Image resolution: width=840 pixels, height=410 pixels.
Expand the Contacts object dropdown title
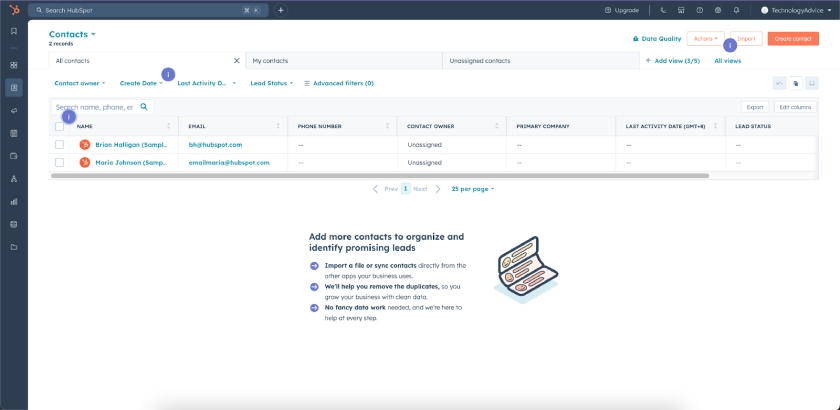(x=72, y=34)
